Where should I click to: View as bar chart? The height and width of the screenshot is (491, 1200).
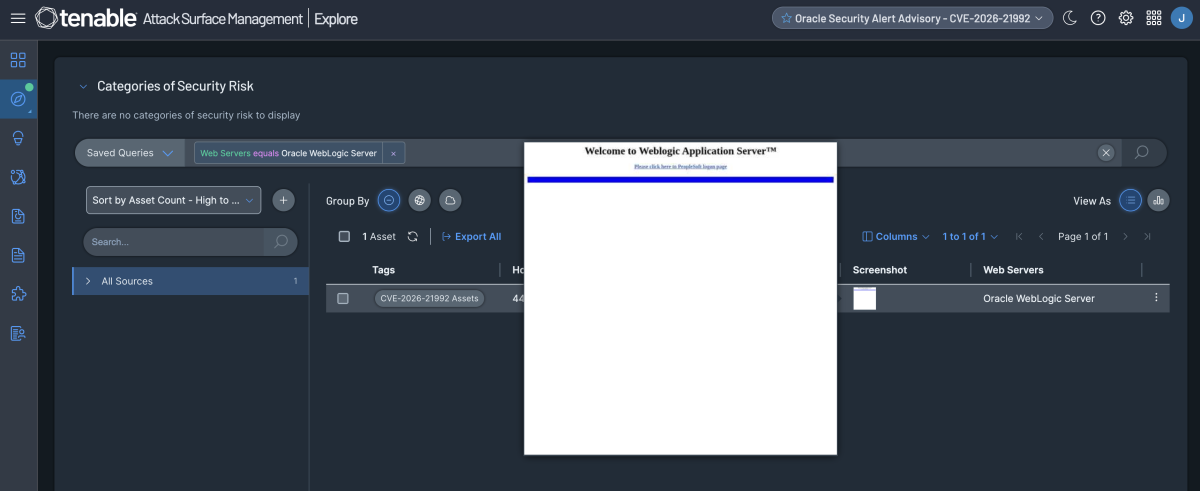[x=1158, y=200]
